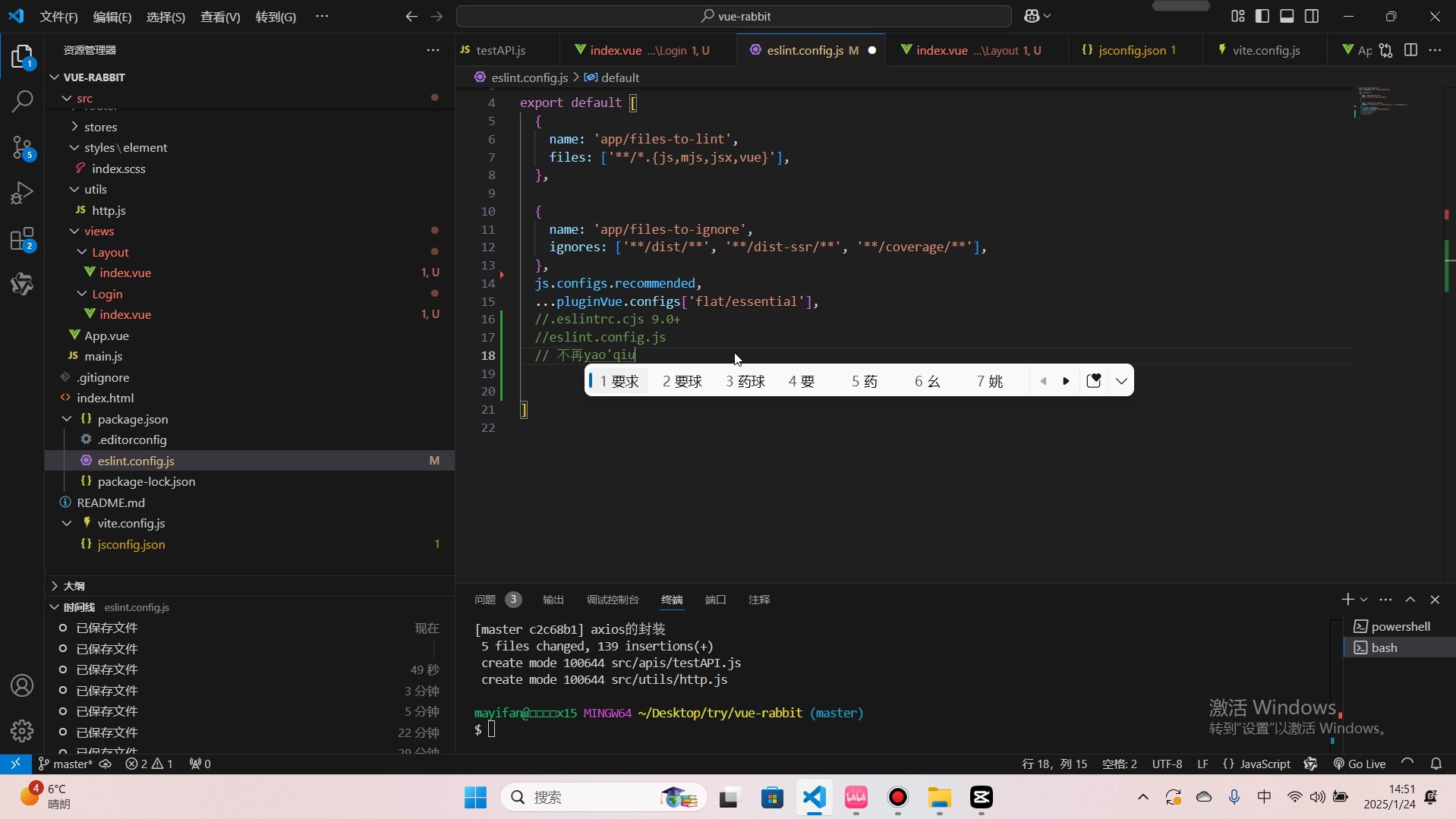1456x819 pixels.
Task: Go forward with the right arrow navigation
Action: tap(436, 16)
